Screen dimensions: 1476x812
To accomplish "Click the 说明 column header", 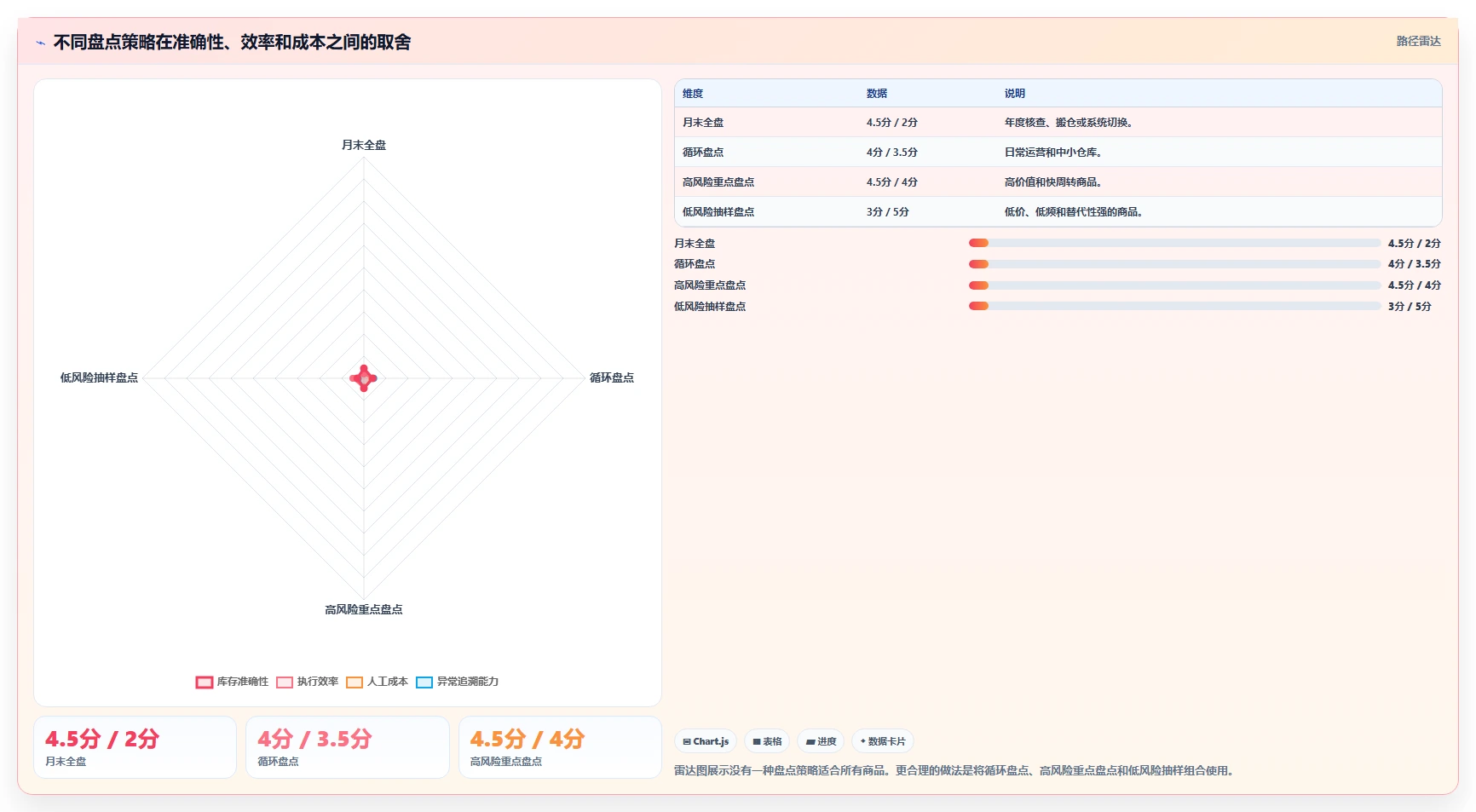I will [1015, 94].
